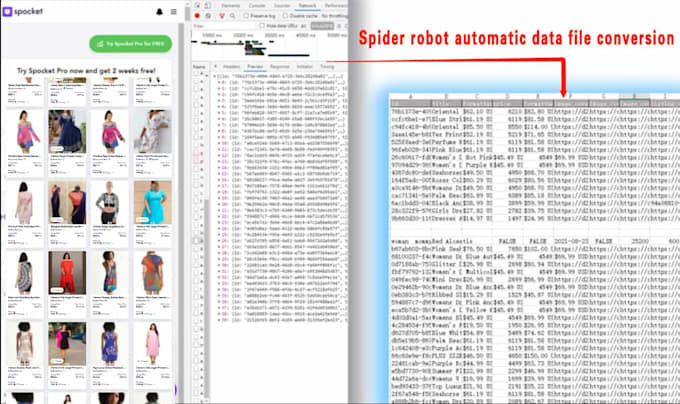
Task: Open the royal blue dress product thumbnail
Action: [x=110, y=343]
